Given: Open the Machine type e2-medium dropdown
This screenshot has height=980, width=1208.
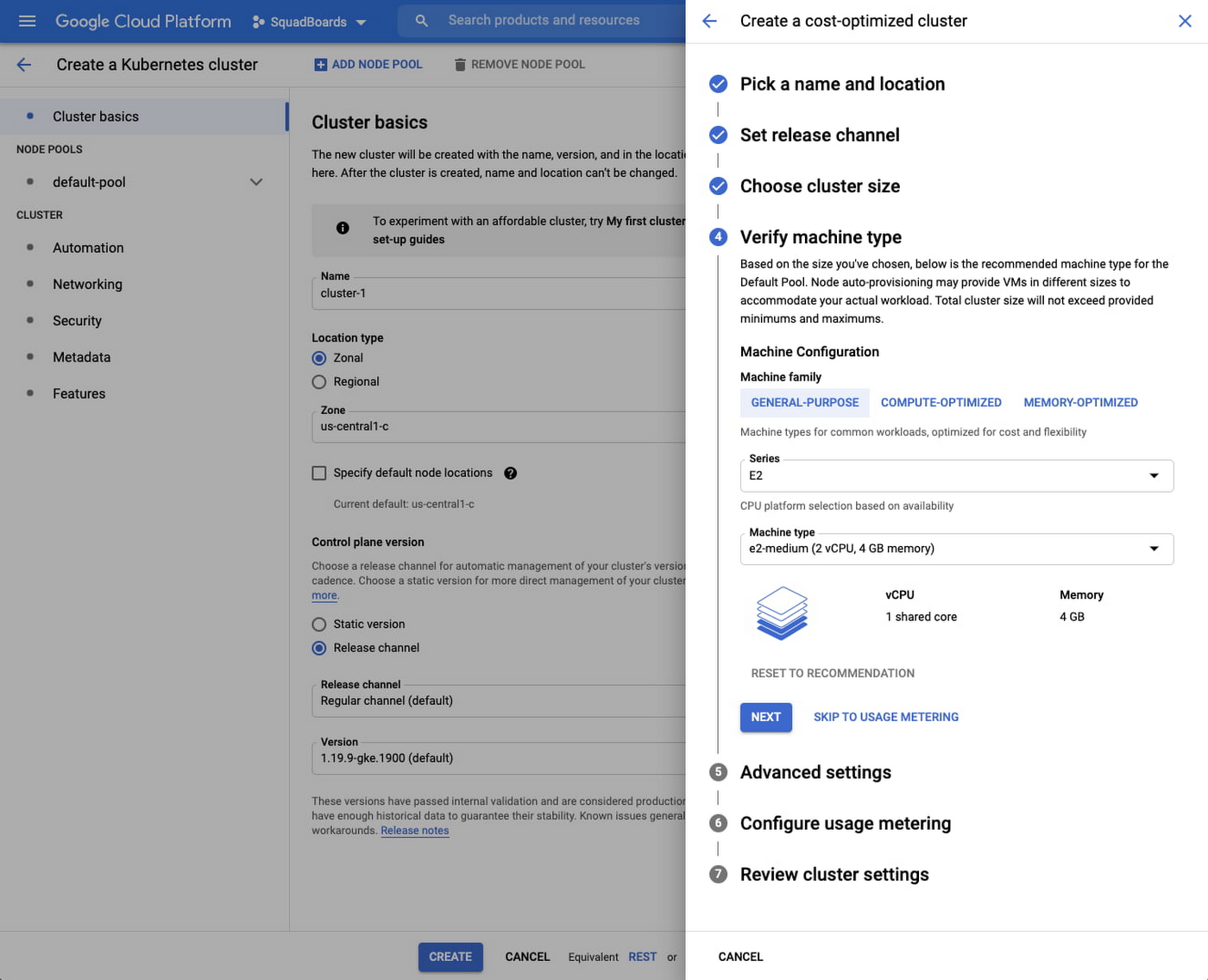Looking at the screenshot, I should click(x=957, y=549).
